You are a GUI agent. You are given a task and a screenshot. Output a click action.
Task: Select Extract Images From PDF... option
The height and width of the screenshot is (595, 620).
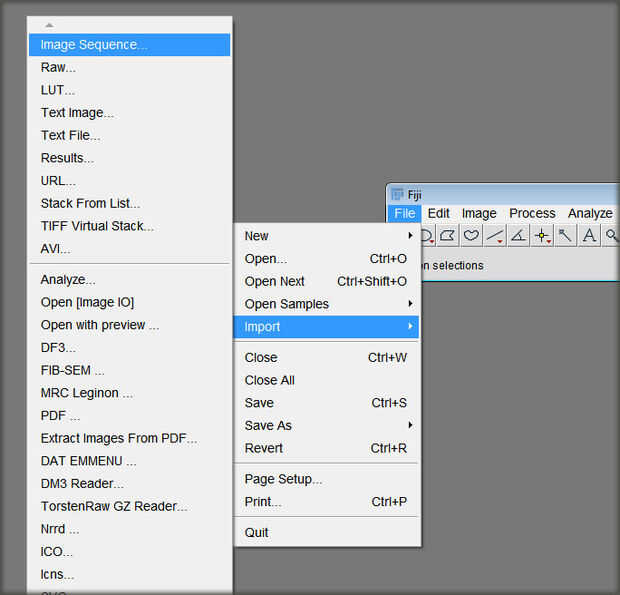pos(130,438)
